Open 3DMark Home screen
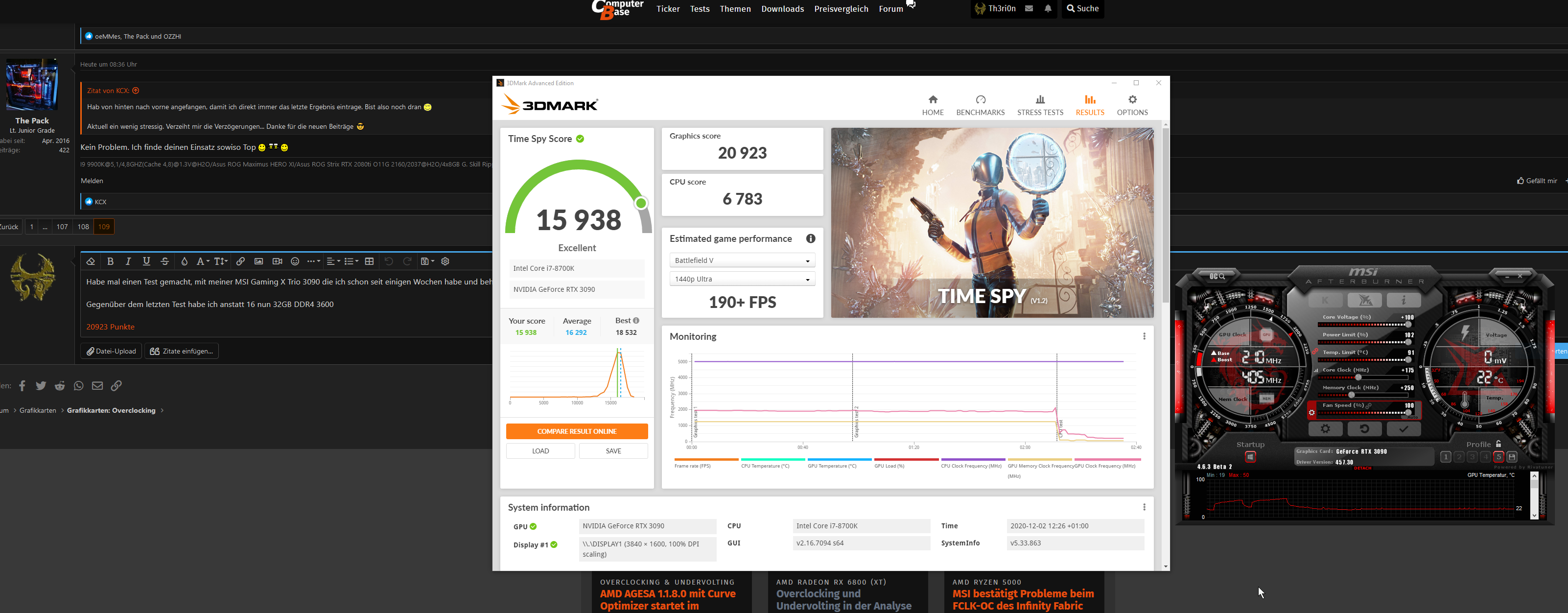The width and height of the screenshot is (1568, 613). point(933,105)
